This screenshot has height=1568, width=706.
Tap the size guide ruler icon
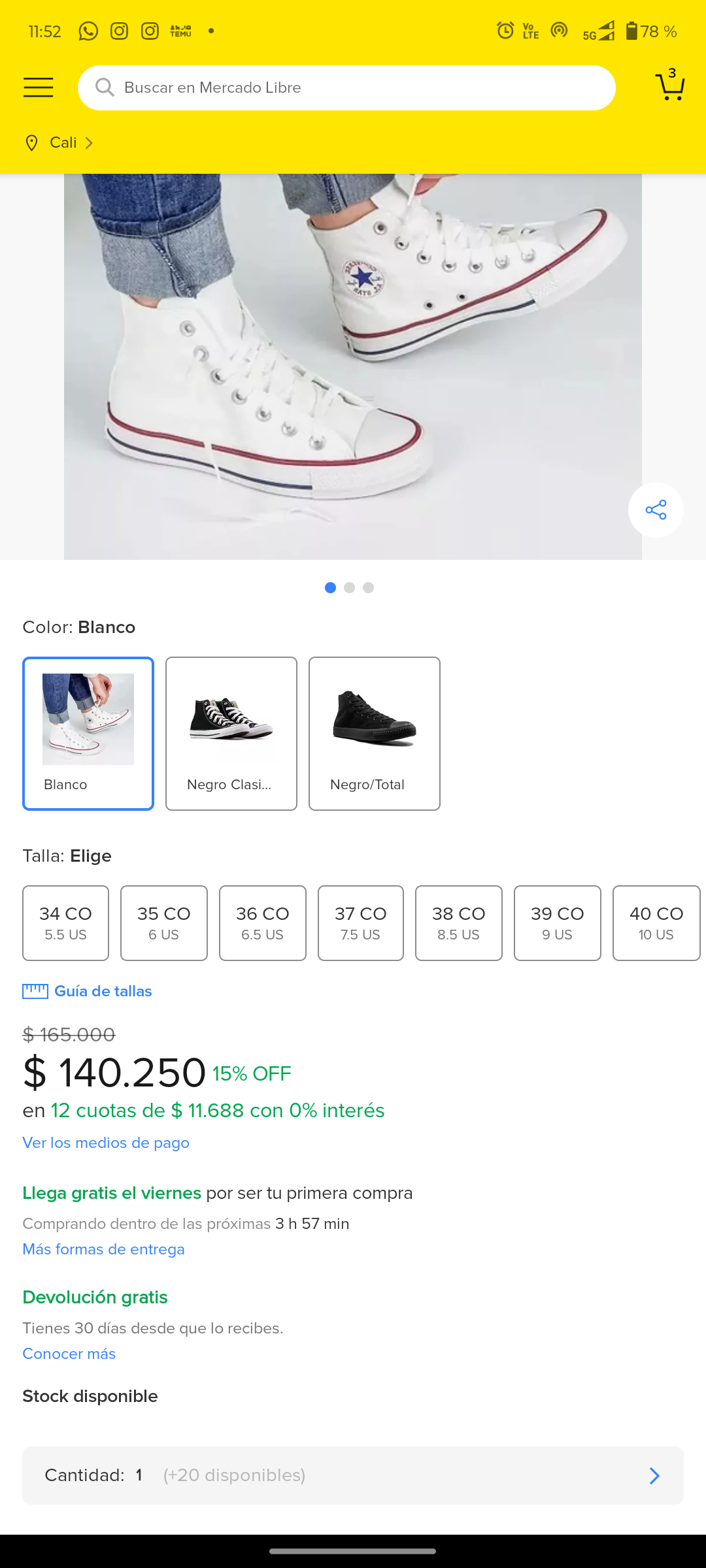click(35, 991)
